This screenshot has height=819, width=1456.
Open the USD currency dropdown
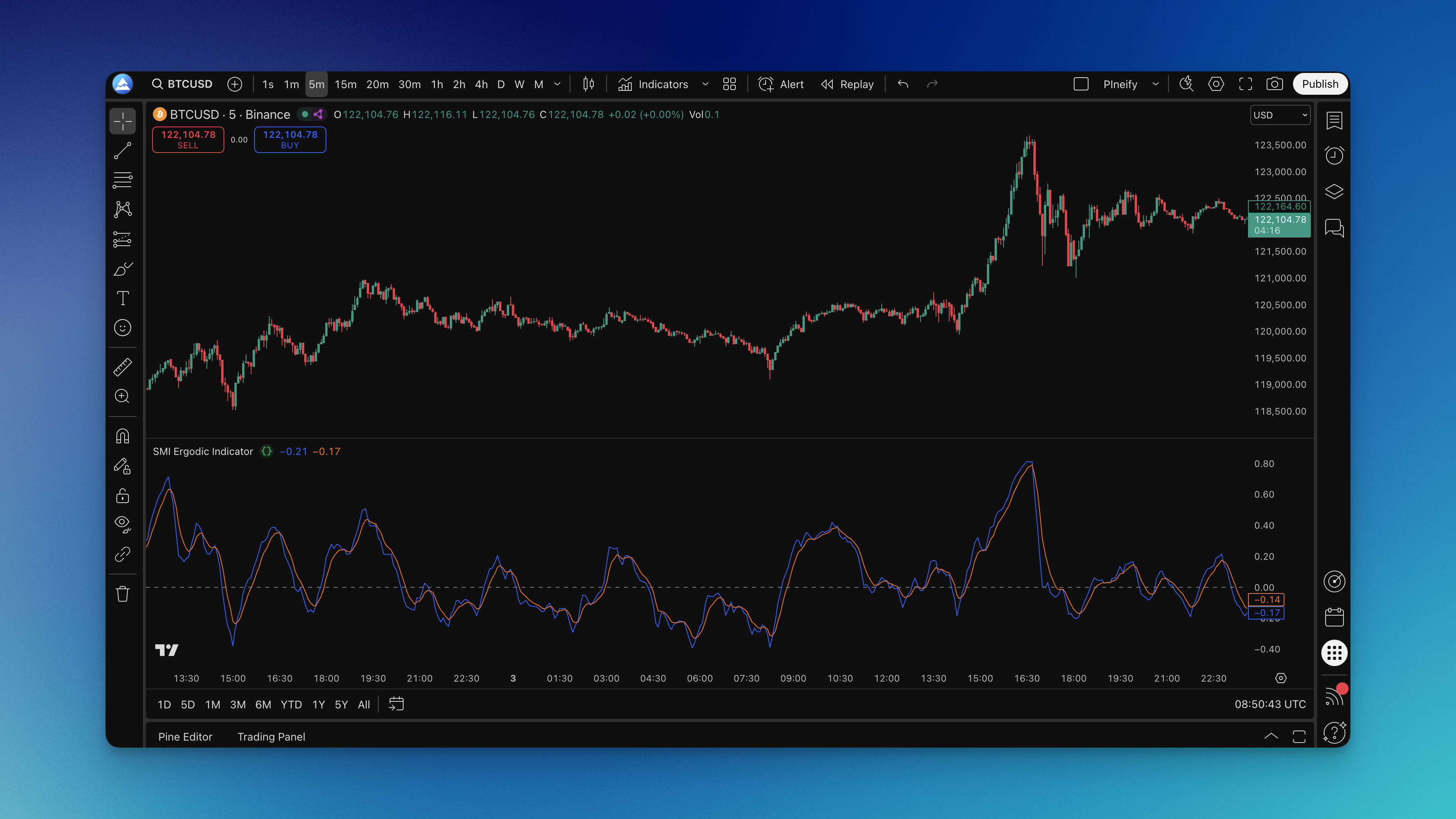[1280, 115]
